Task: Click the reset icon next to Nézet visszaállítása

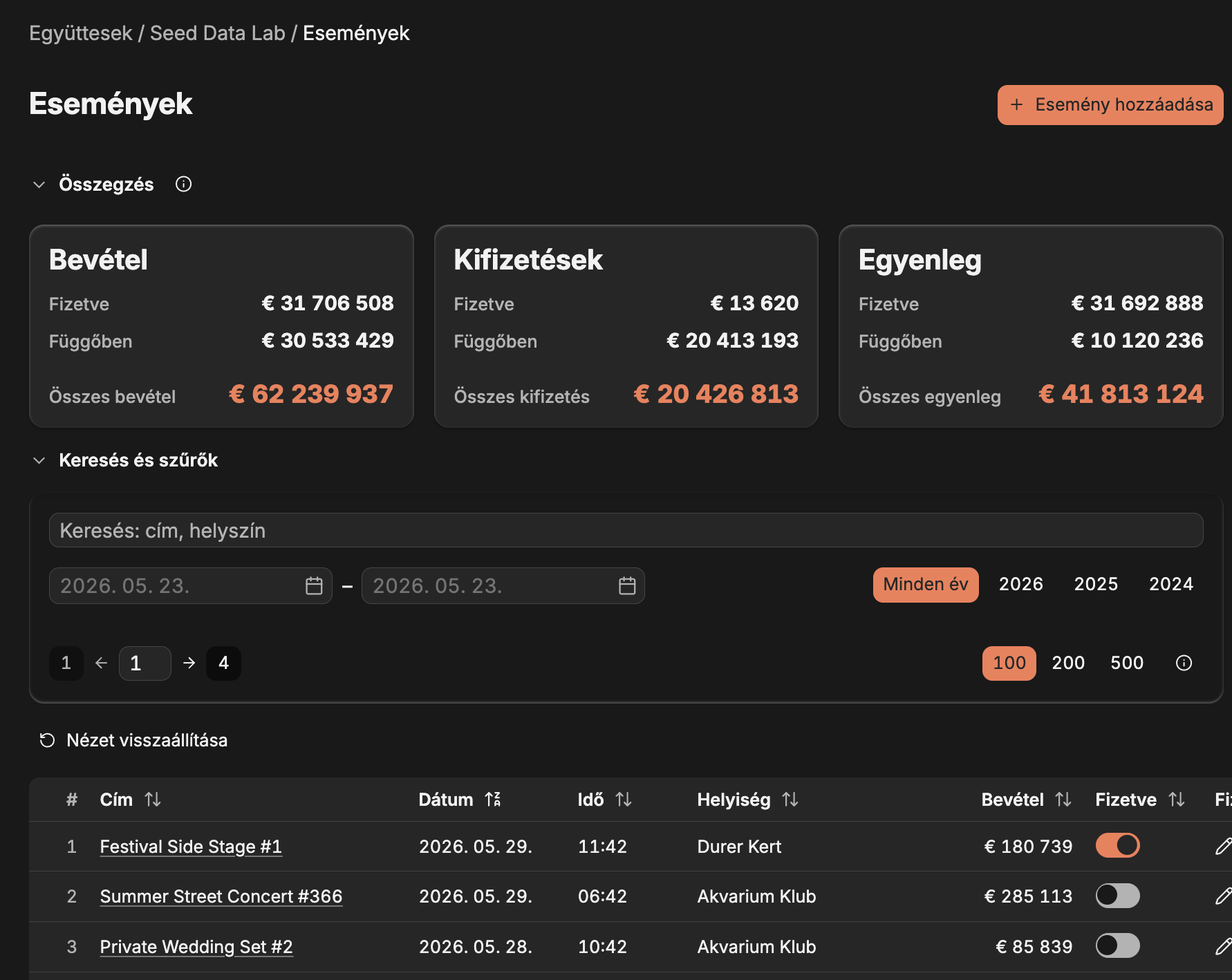Action: click(47, 741)
